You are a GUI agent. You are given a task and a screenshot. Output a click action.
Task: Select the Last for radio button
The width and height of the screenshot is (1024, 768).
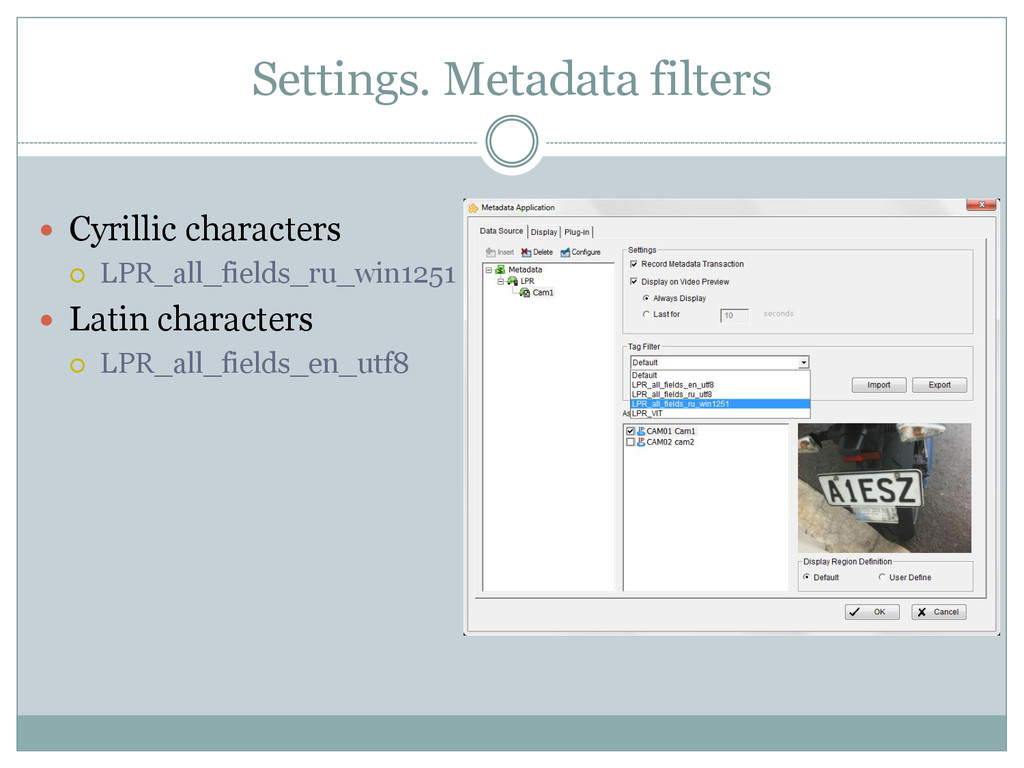646,314
